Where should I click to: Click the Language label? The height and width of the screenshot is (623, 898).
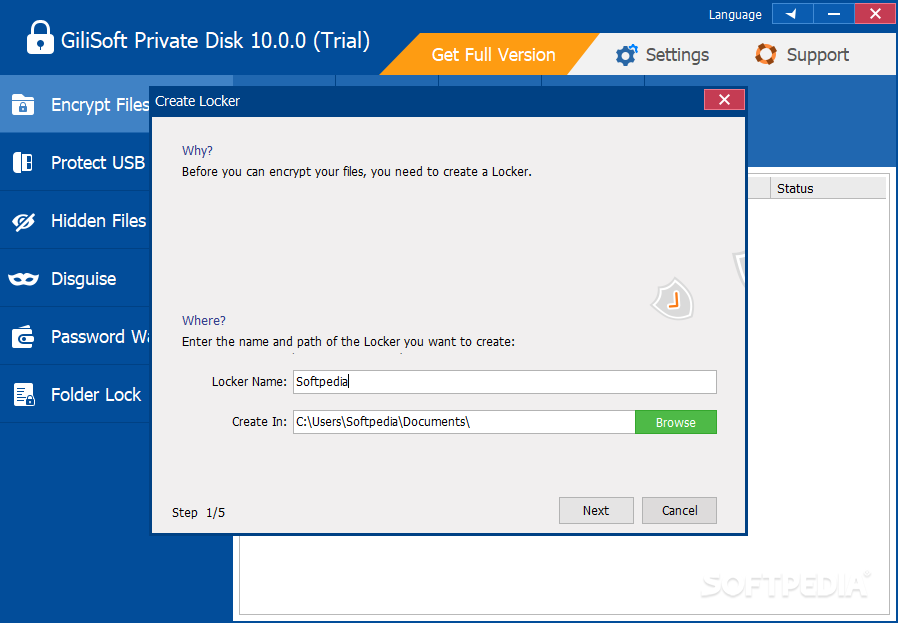pos(735,15)
